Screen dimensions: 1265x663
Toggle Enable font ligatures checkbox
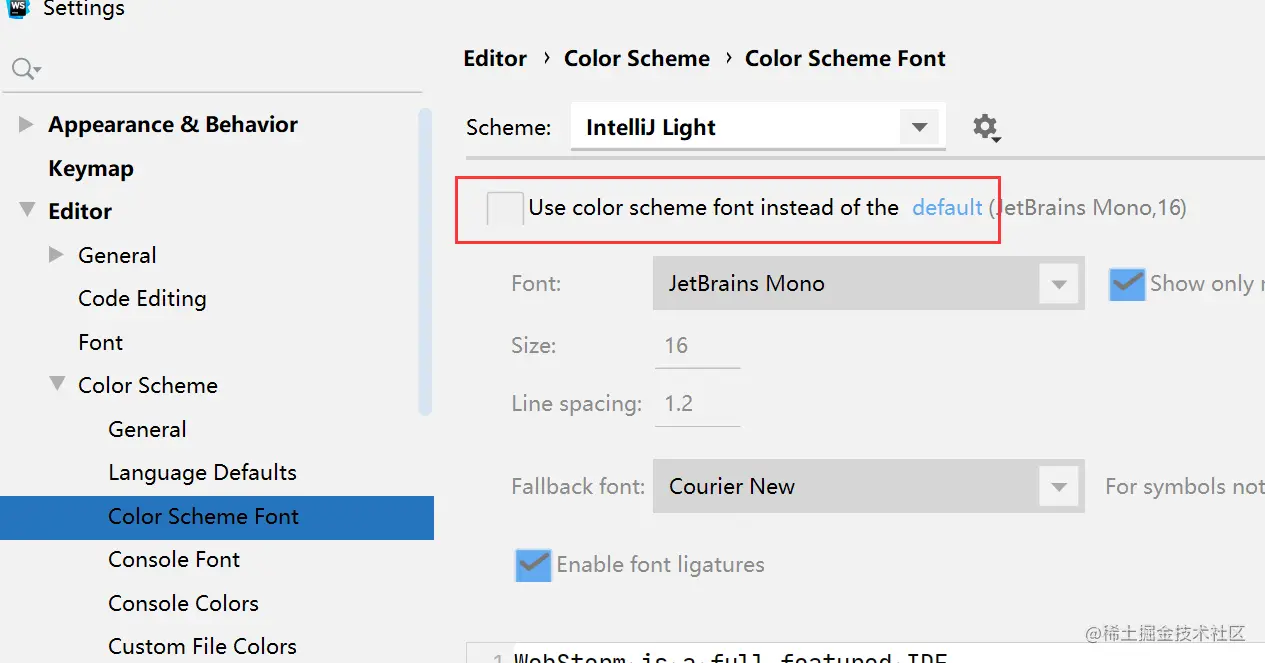pos(533,565)
